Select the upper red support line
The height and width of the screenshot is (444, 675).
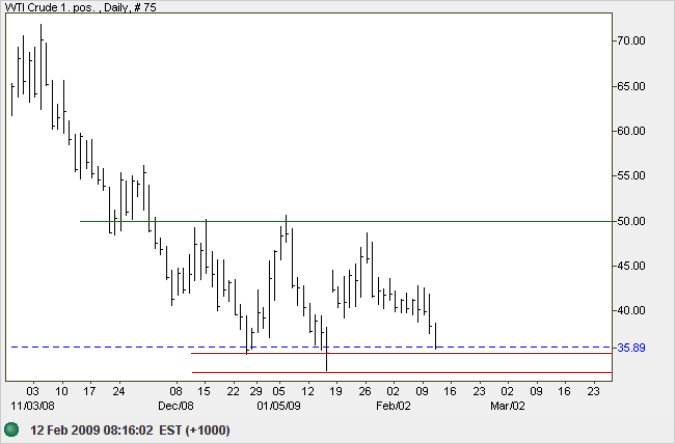(x=401, y=354)
